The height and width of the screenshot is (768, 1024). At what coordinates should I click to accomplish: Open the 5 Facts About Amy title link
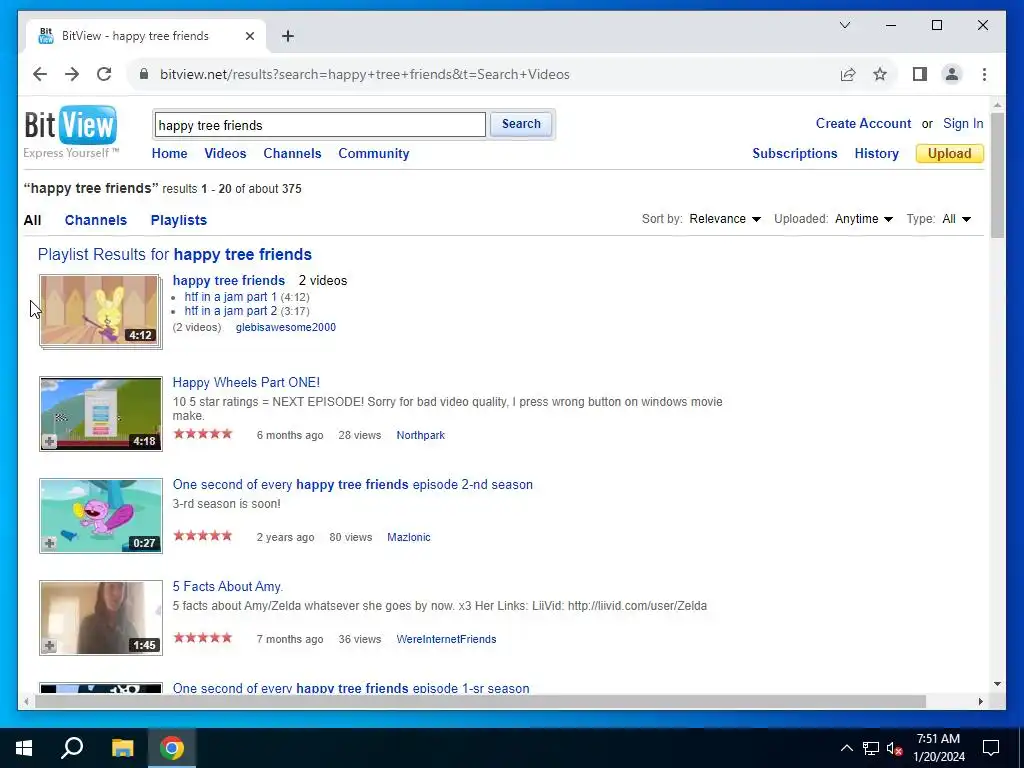tap(227, 586)
